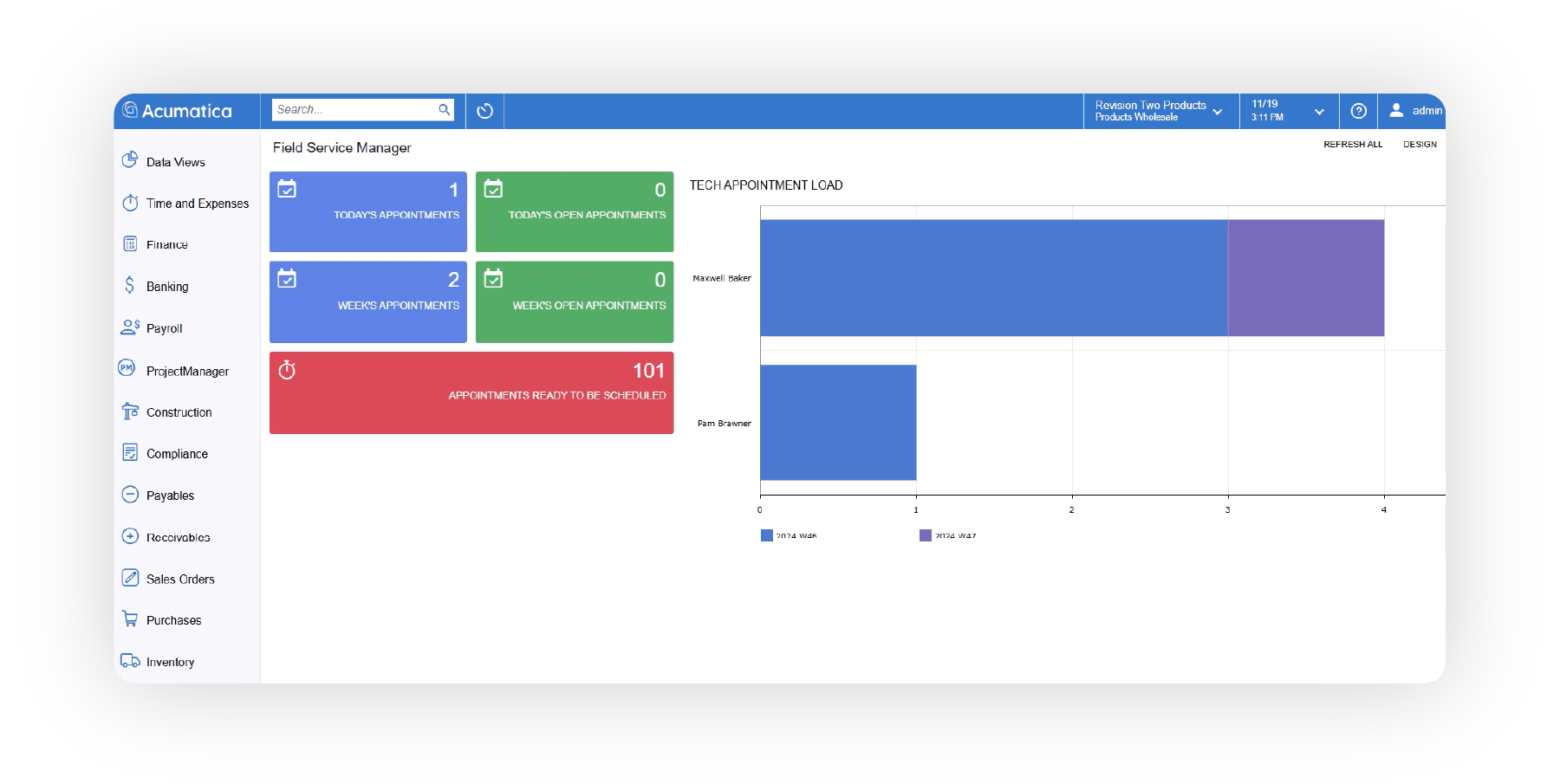Click the REFRESH ALL button
The height and width of the screenshot is (784, 1560).
(x=1353, y=145)
